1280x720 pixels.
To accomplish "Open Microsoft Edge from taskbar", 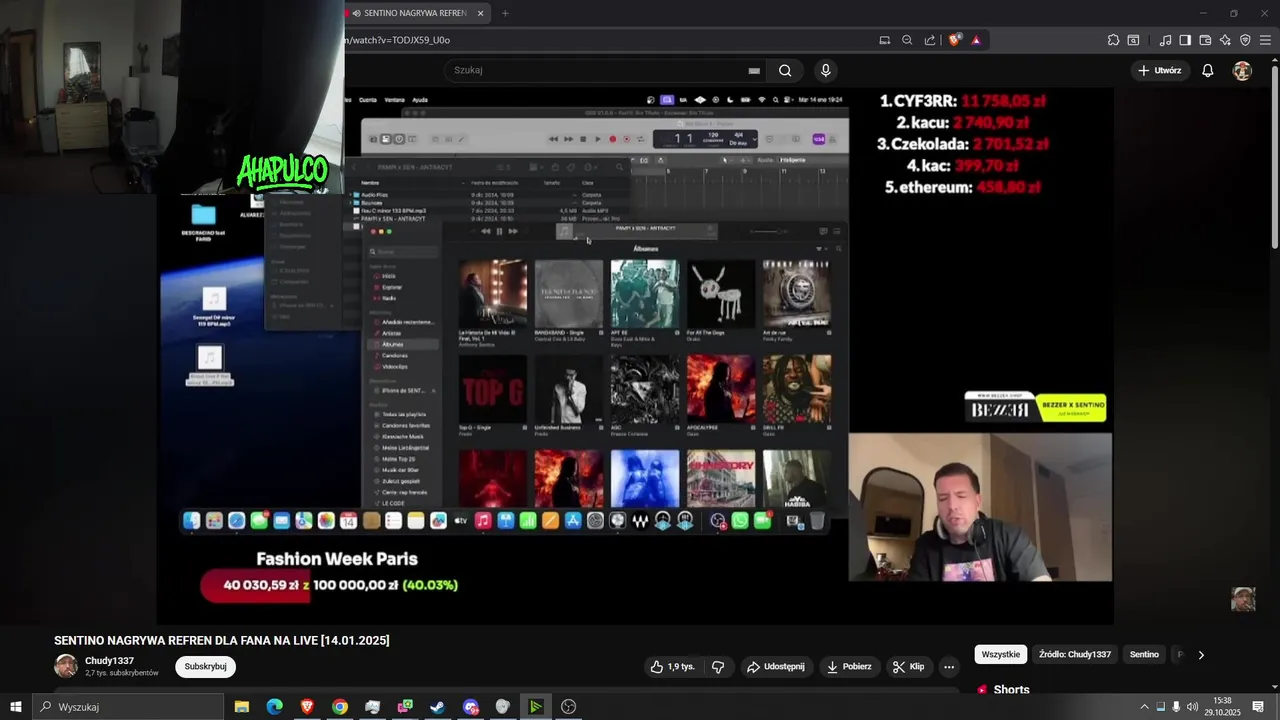I will point(274,707).
